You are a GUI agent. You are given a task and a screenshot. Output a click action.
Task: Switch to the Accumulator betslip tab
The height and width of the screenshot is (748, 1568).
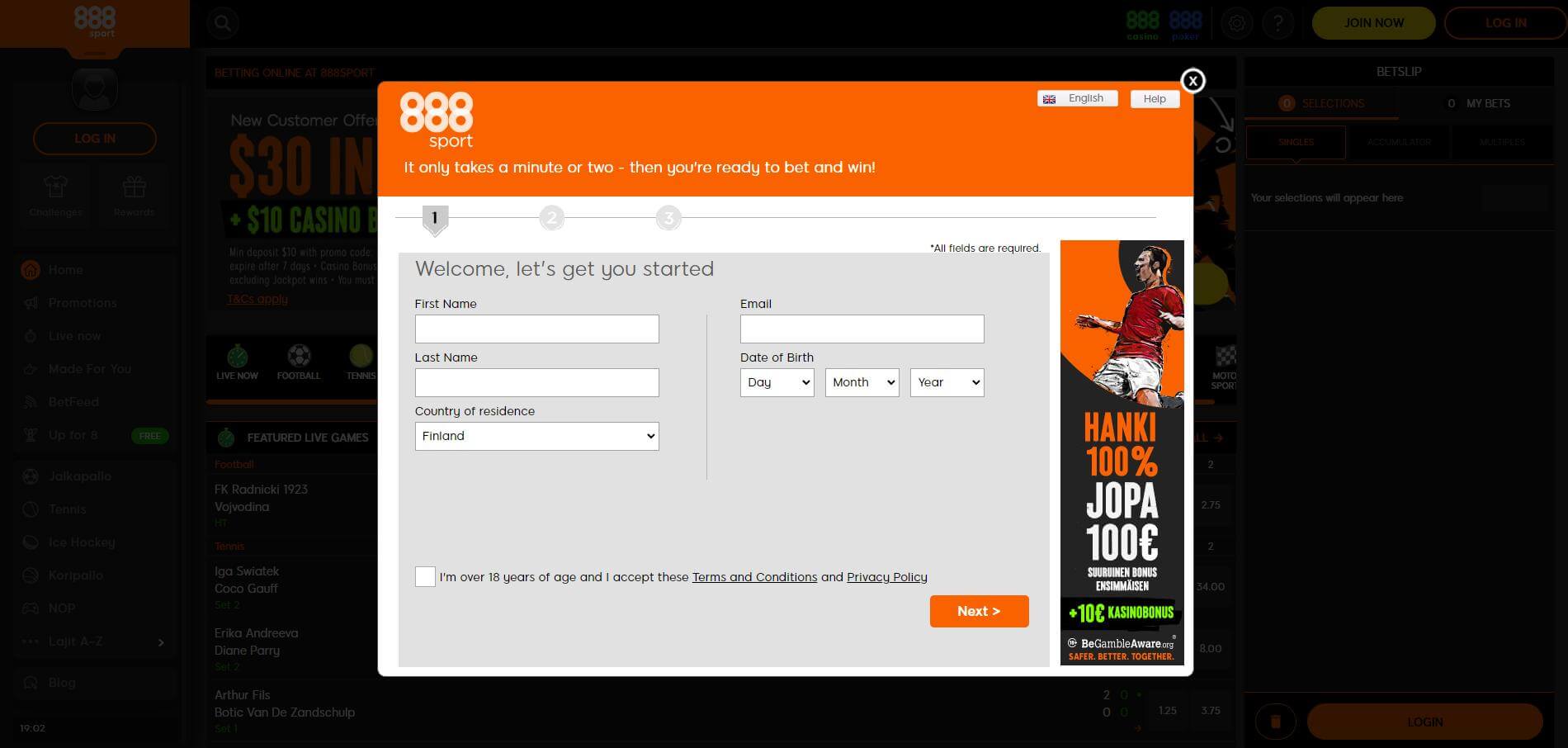(1398, 142)
